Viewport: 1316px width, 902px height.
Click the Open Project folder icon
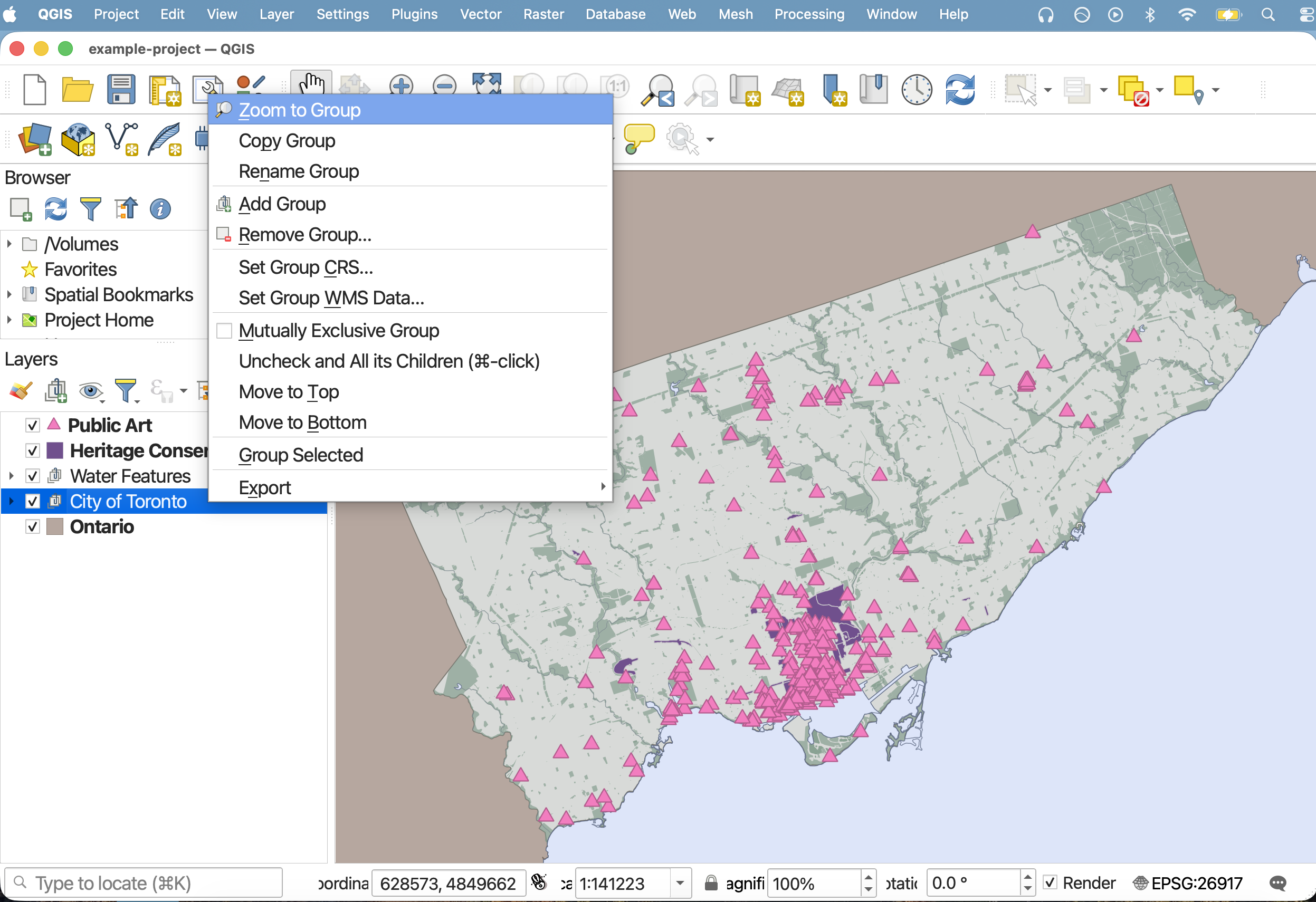click(77, 90)
